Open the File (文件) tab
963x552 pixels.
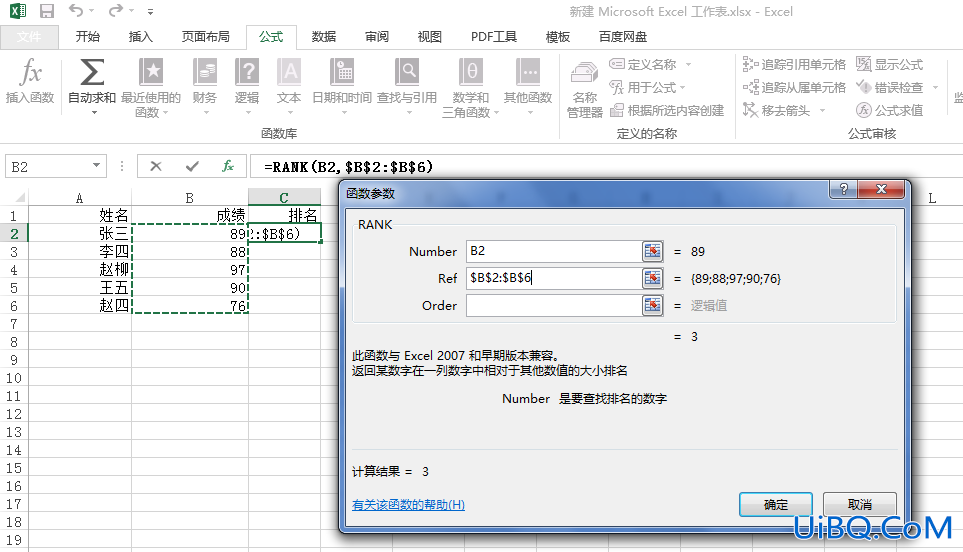pos(29,37)
